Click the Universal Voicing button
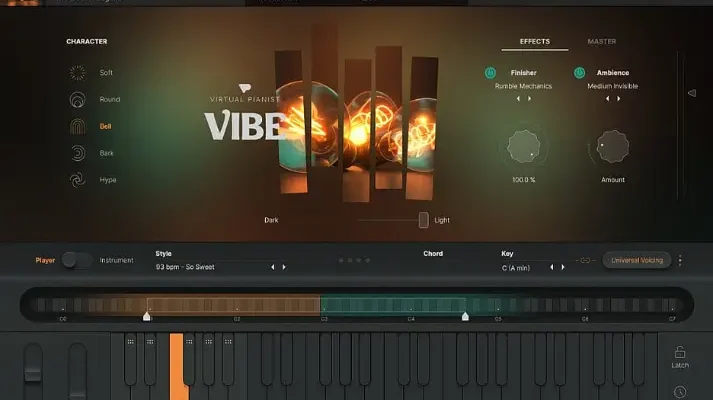The image size is (713, 400). tap(636, 260)
